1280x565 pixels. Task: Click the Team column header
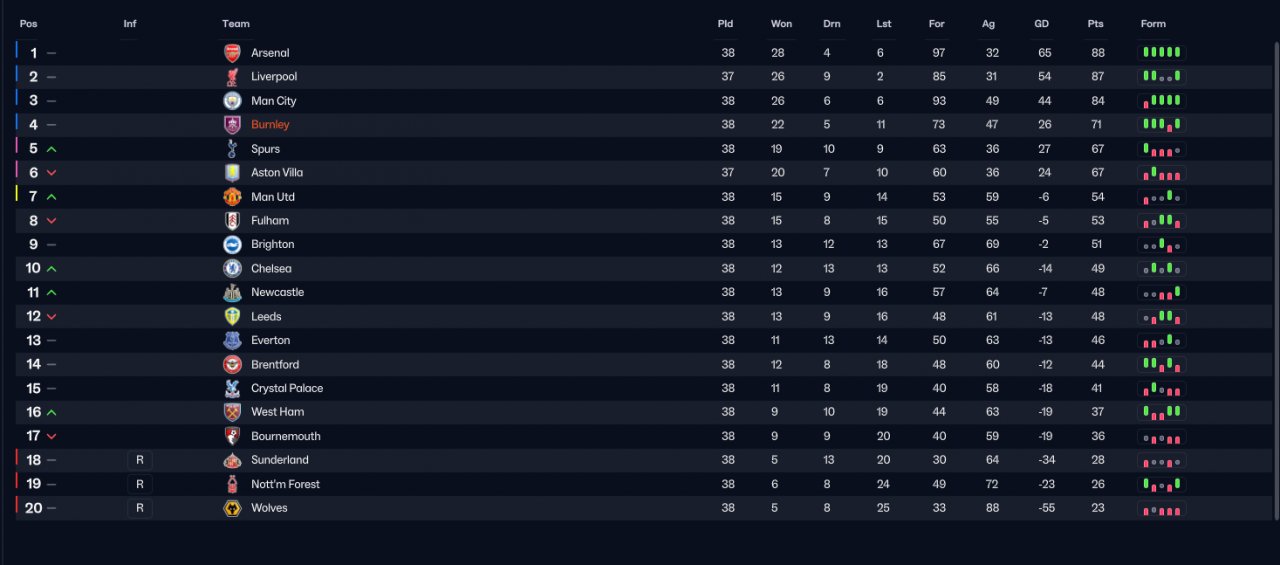pyautogui.click(x=236, y=24)
